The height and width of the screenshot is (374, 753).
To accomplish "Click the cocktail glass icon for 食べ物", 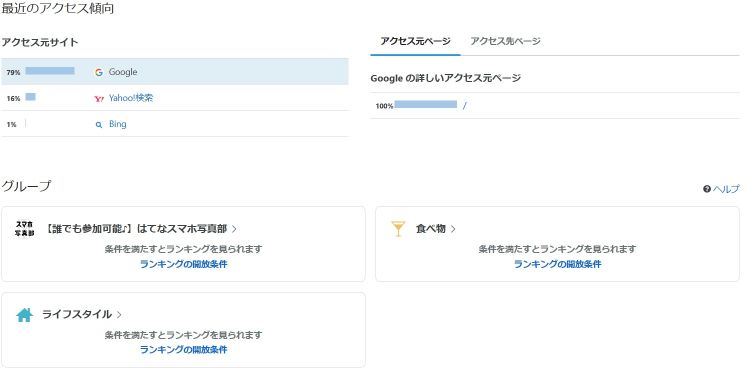I will (398, 229).
